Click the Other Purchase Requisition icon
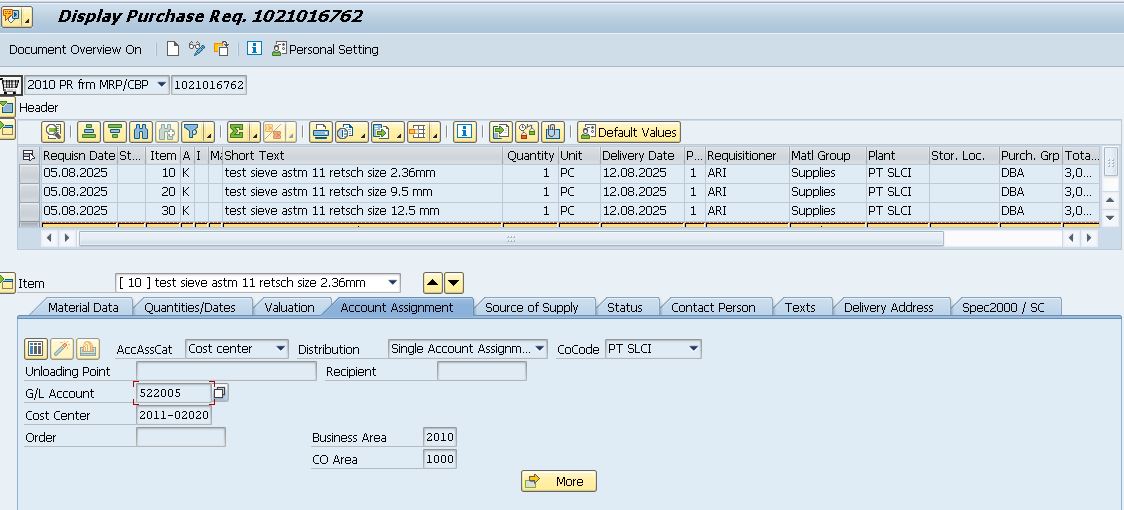Screen dimensions: 1124x510 (222, 49)
